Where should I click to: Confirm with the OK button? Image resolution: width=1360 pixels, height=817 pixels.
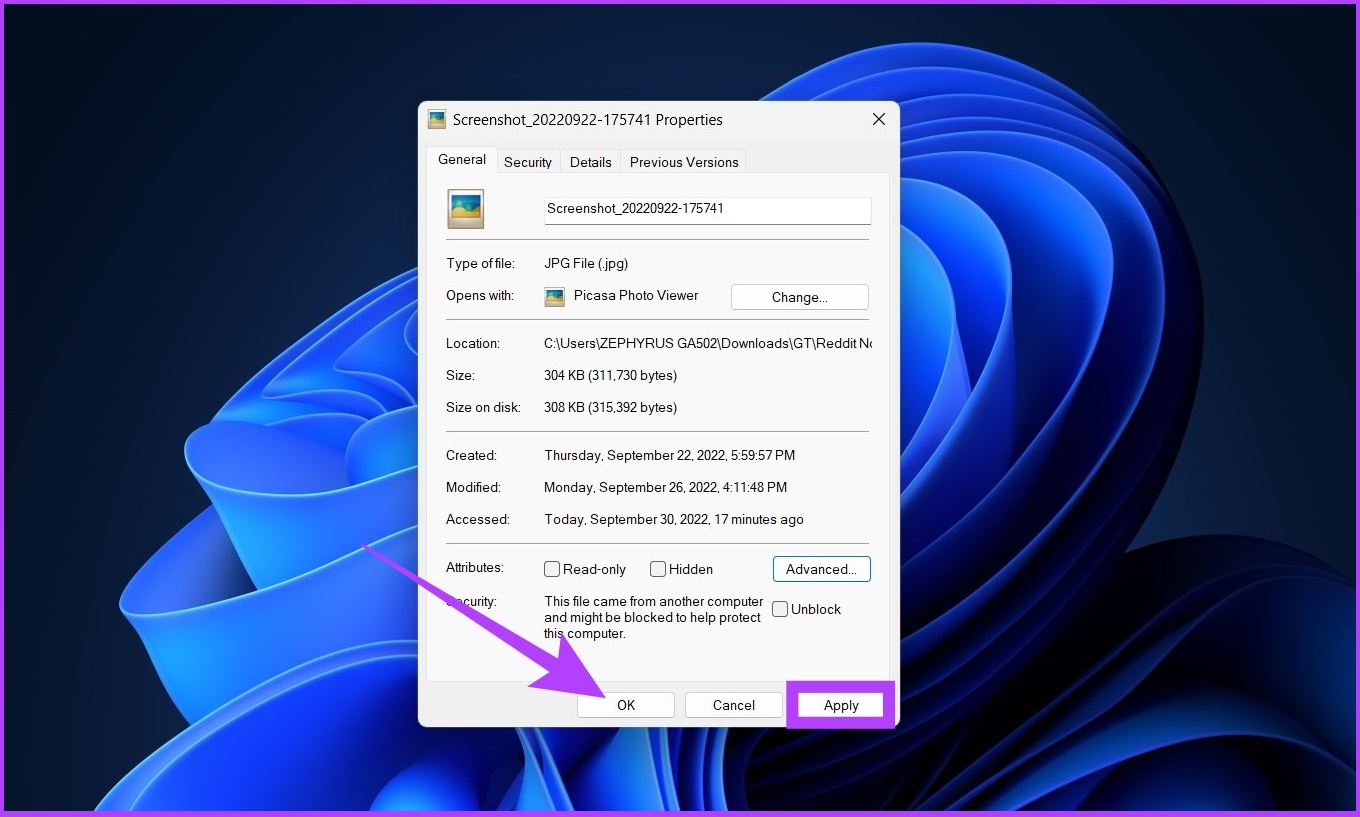tap(626, 705)
